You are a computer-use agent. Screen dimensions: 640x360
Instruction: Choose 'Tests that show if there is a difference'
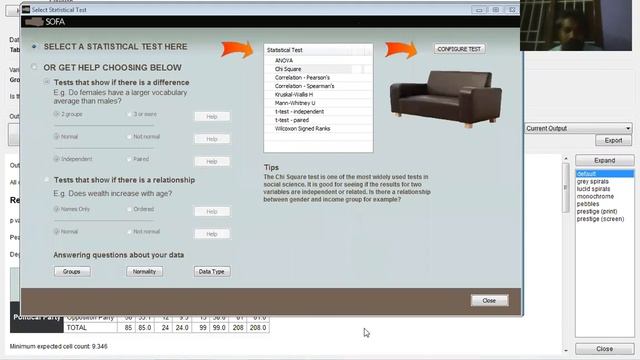[47, 82]
